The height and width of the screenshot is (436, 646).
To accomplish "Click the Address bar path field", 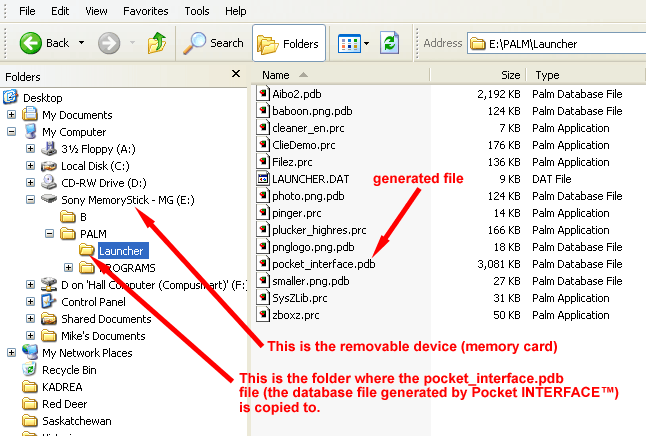I will pos(557,44).
